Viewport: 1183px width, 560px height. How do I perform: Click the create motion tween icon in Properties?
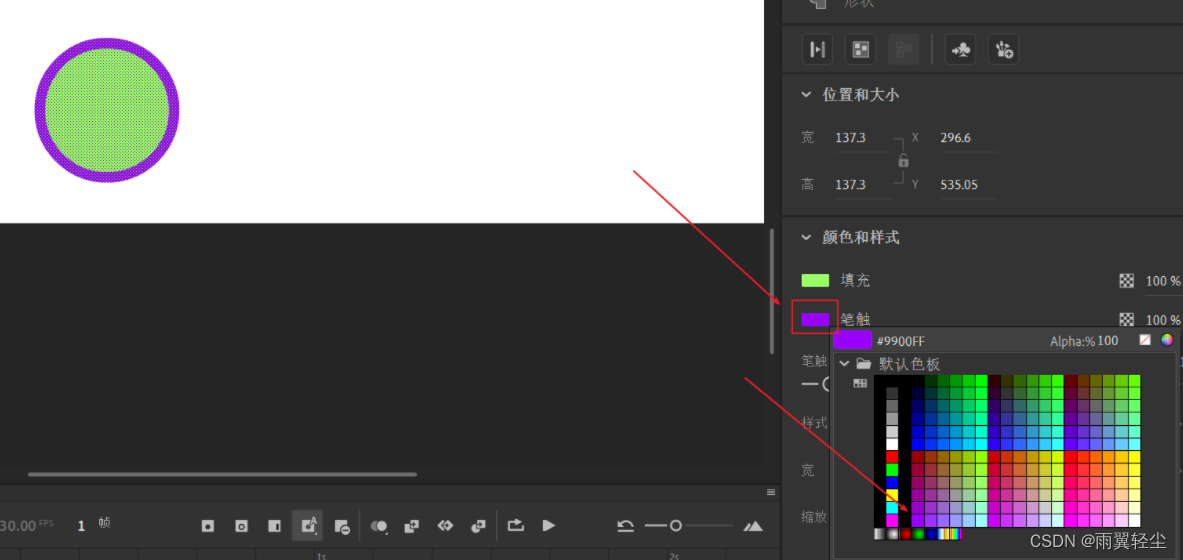pyautogui.click(x=817, y=50)
